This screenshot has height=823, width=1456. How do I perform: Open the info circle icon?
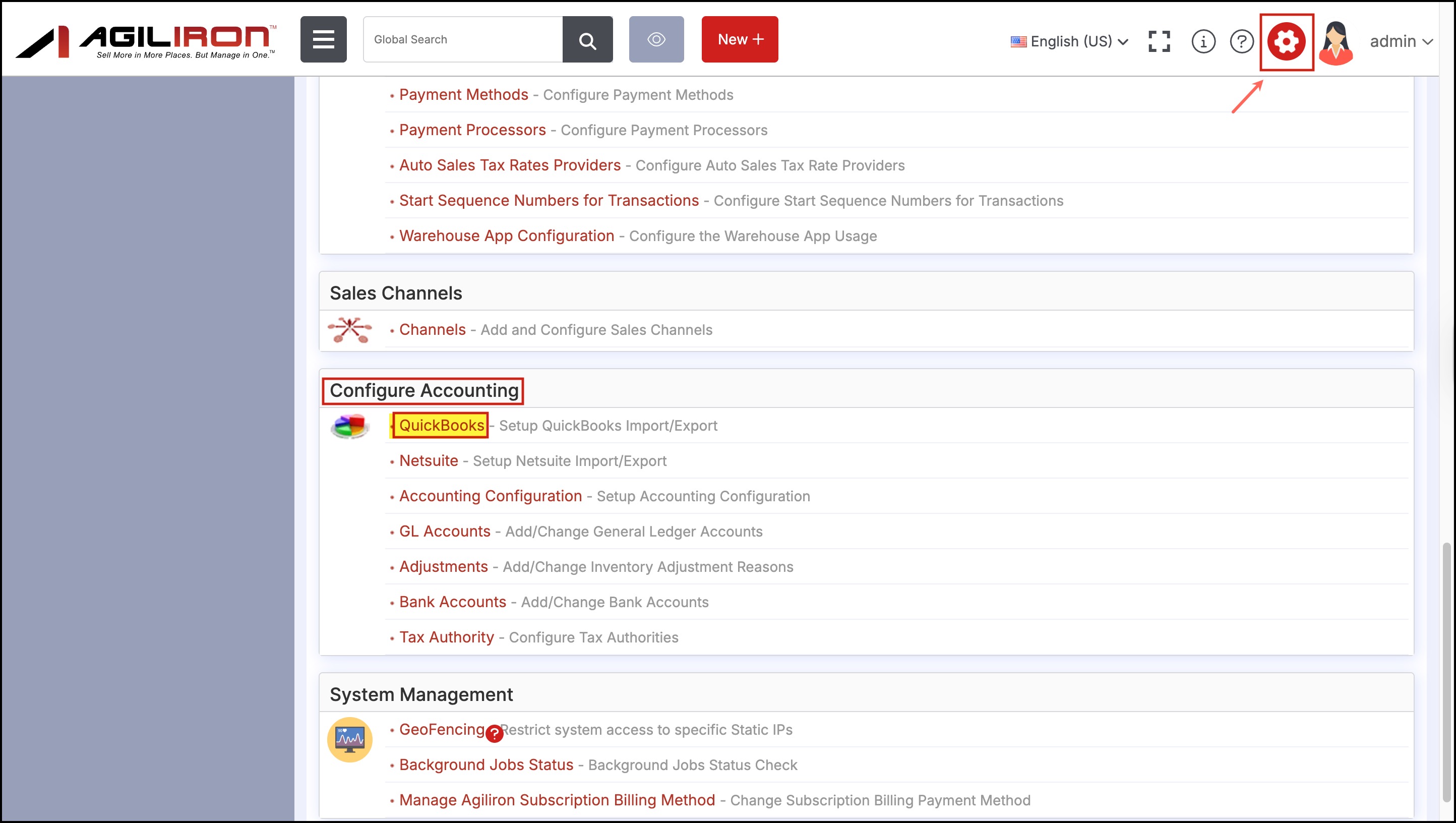click(x=1203, y=41)
